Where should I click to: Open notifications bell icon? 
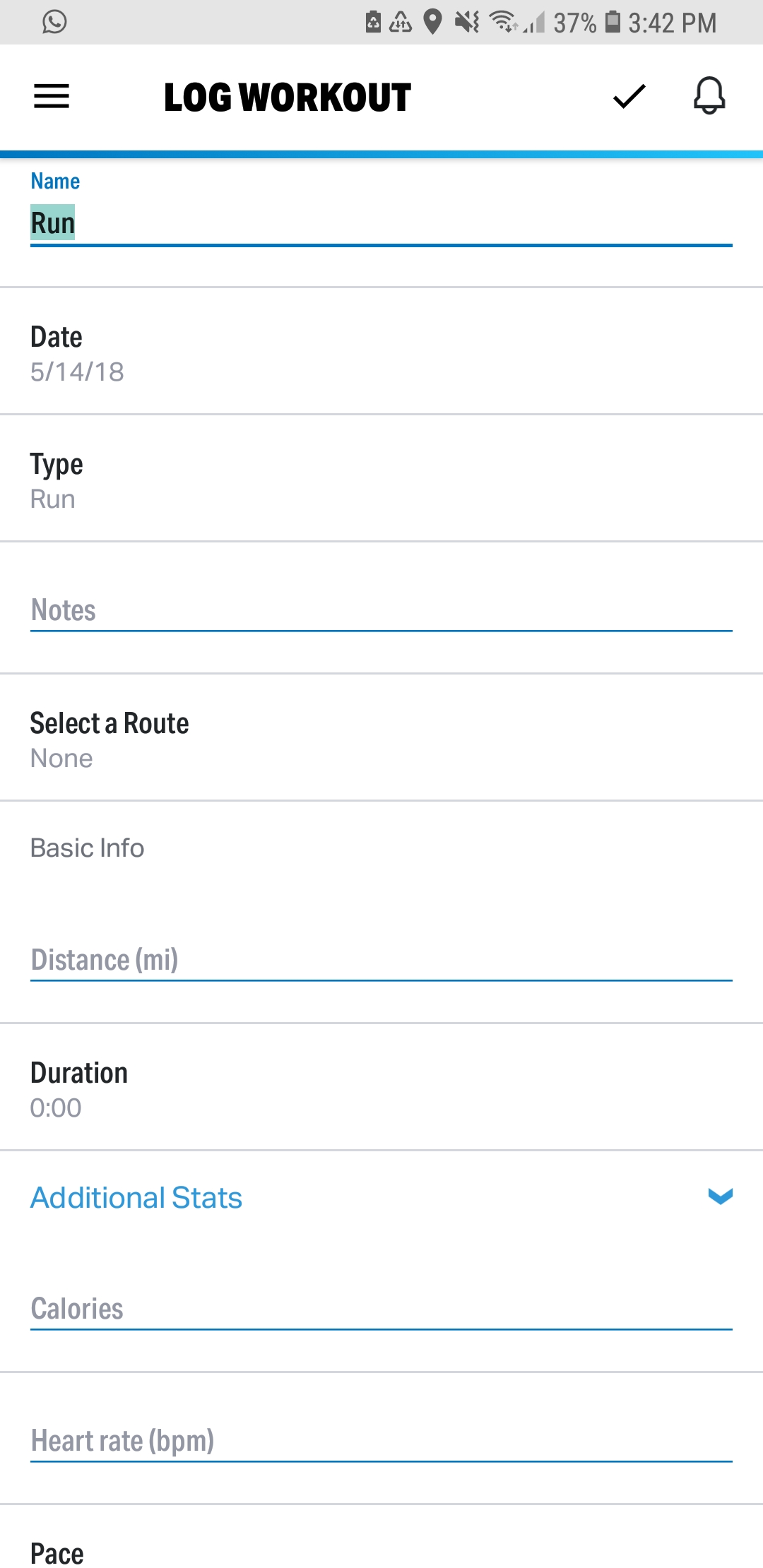[709, 95]
